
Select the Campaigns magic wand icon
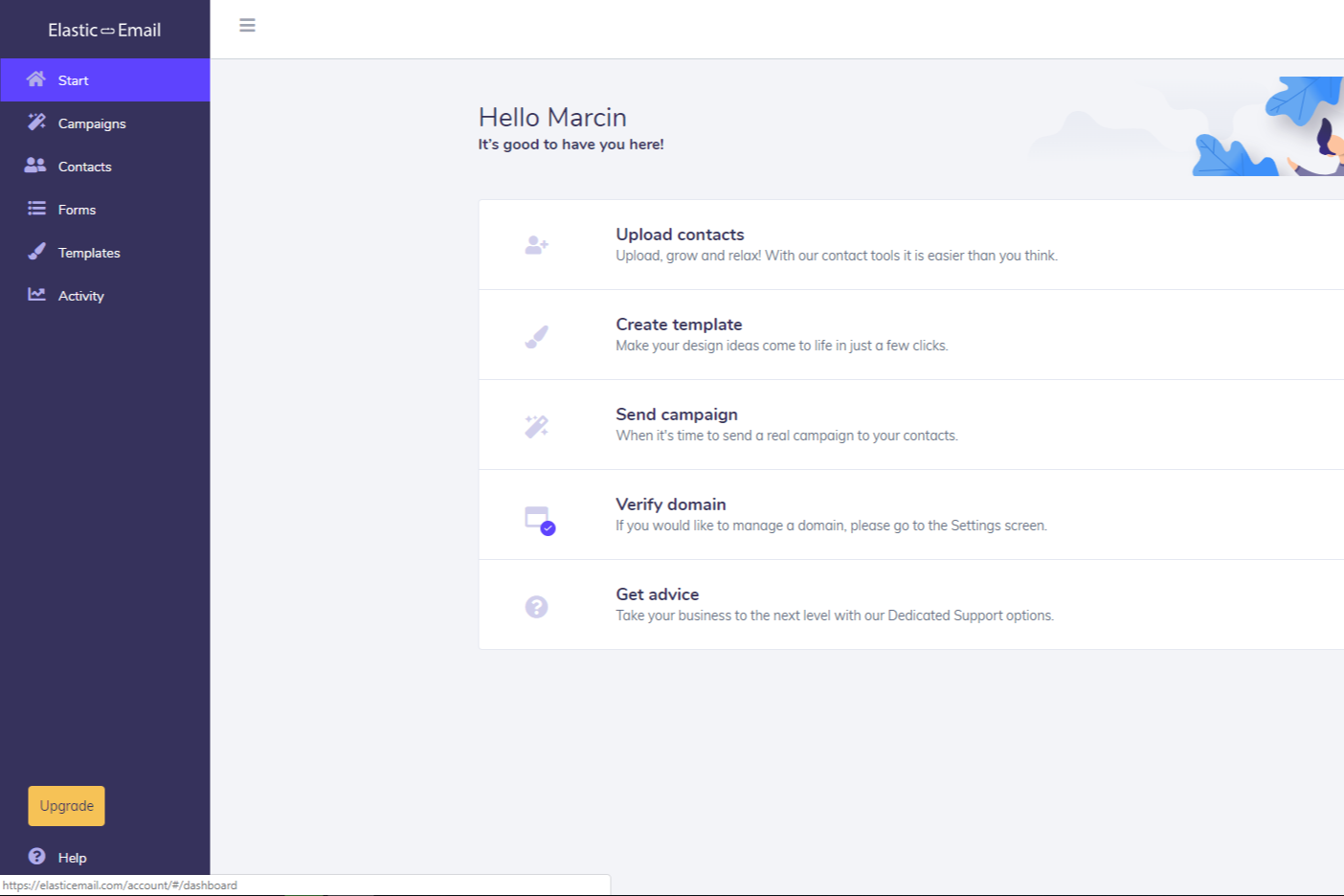click(35, 123)
